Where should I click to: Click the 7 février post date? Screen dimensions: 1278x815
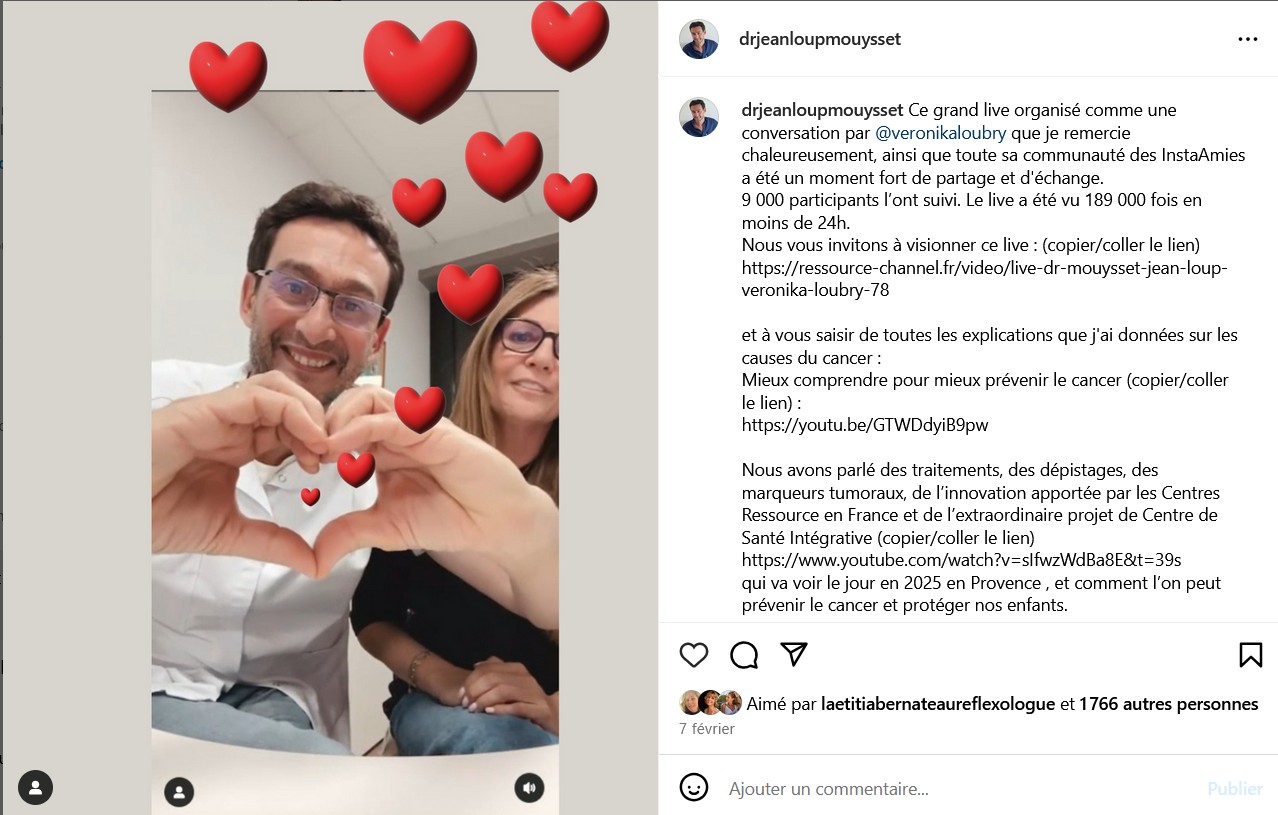pos(707,729)
